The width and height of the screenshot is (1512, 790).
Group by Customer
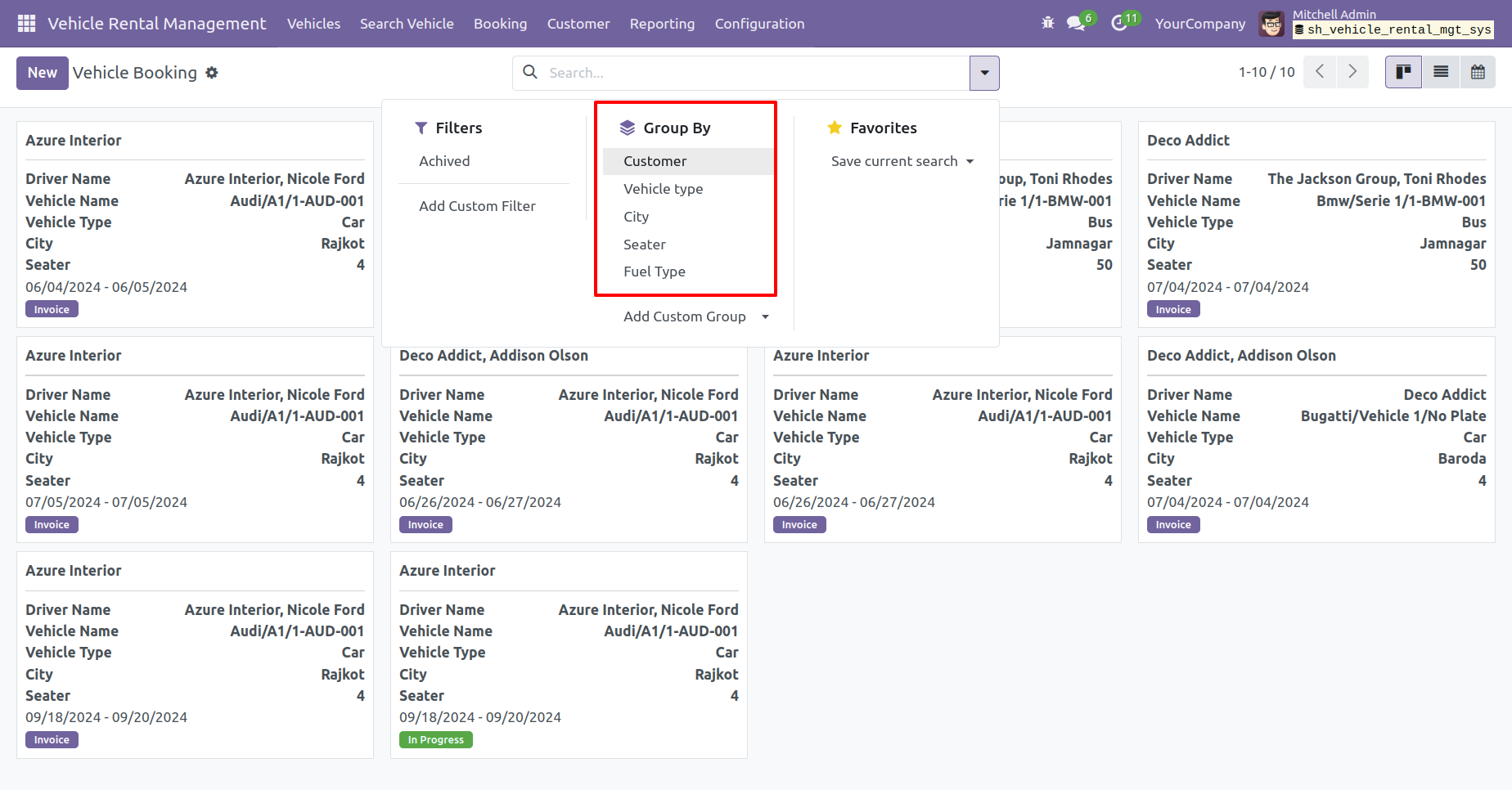pyautogui.click(x=688, y=161)
